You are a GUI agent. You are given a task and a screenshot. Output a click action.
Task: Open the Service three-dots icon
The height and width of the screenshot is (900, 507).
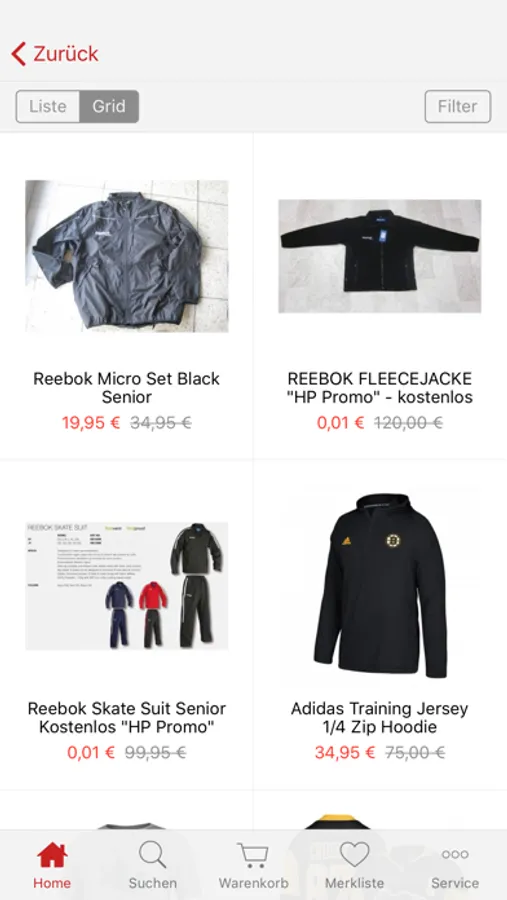455,855
